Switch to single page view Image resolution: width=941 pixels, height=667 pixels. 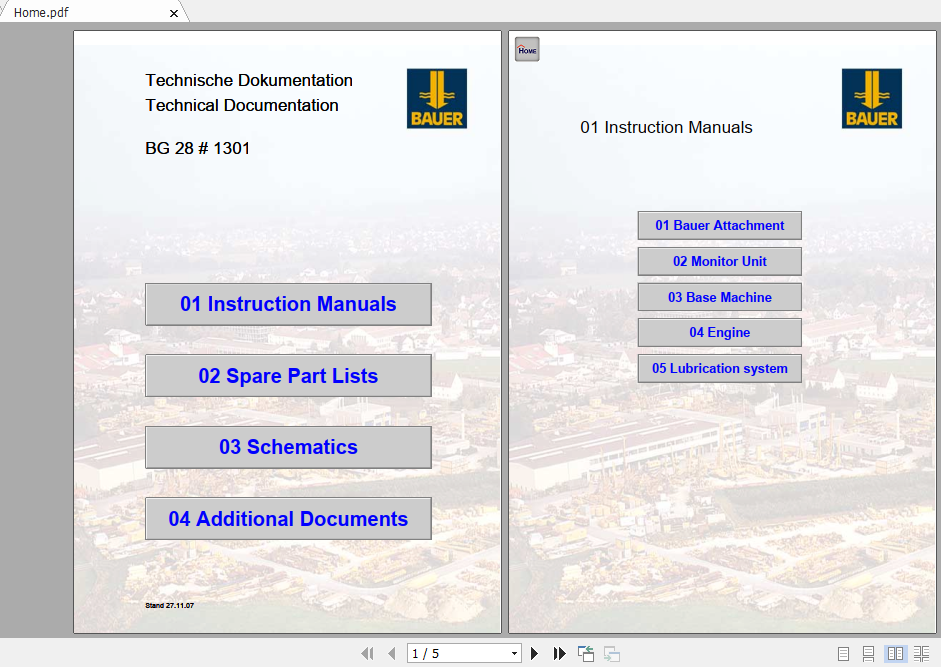843,653
